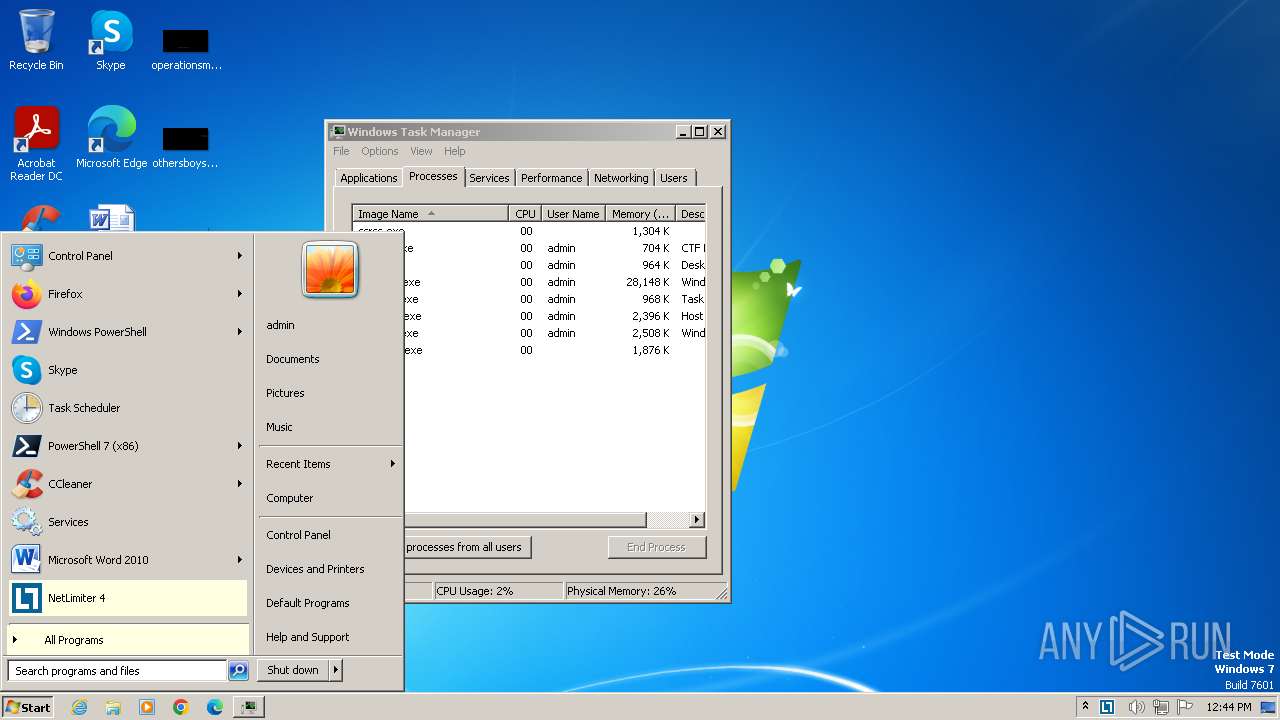Screen dimensions: 1280x720
Task: Open Chrome taskbar icon
Action: pos(181,707)
